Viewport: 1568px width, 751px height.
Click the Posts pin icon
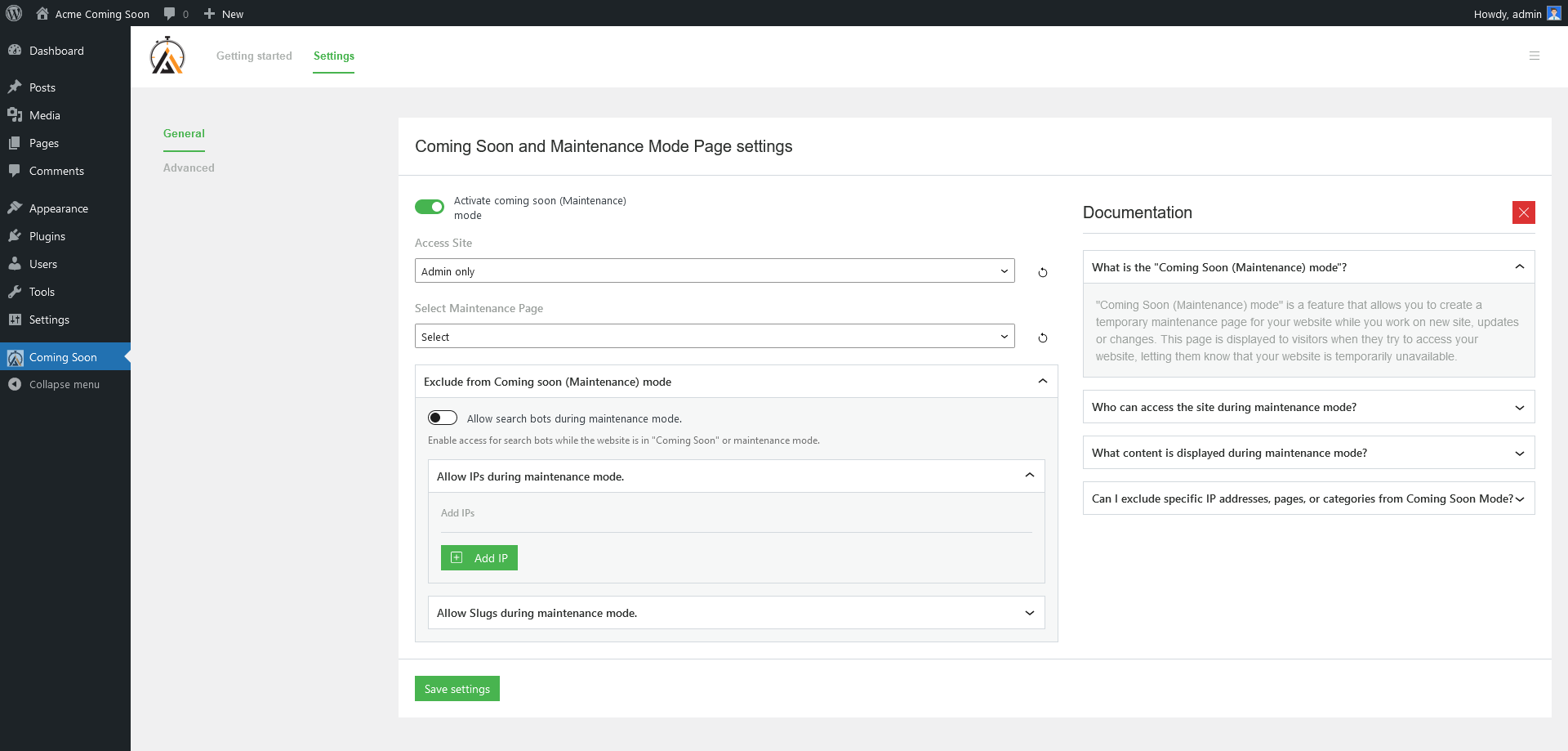[x=15, y=87]
